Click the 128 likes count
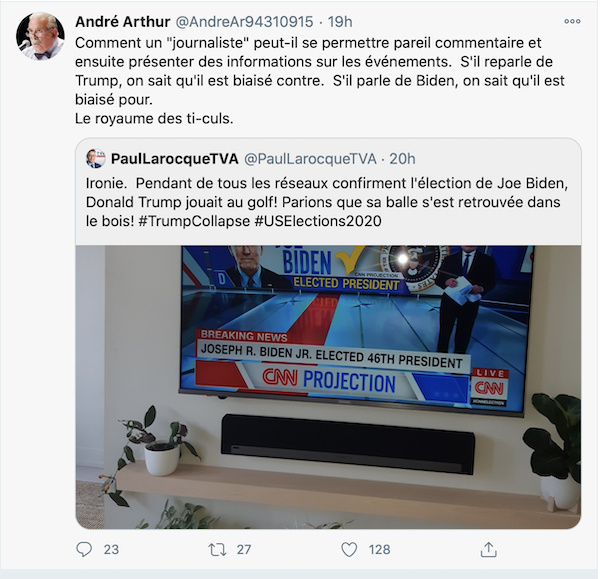Viewport: 600px width, 579px height. click(379, 550)
